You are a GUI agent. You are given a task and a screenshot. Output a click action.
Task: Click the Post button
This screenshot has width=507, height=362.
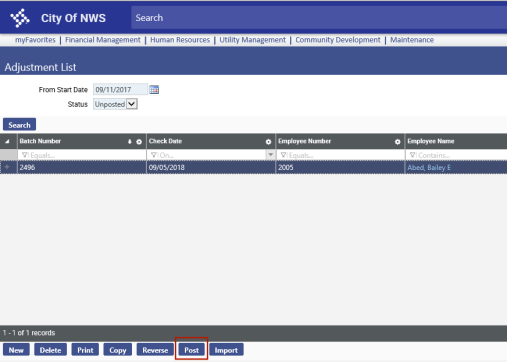pos(191,350)
